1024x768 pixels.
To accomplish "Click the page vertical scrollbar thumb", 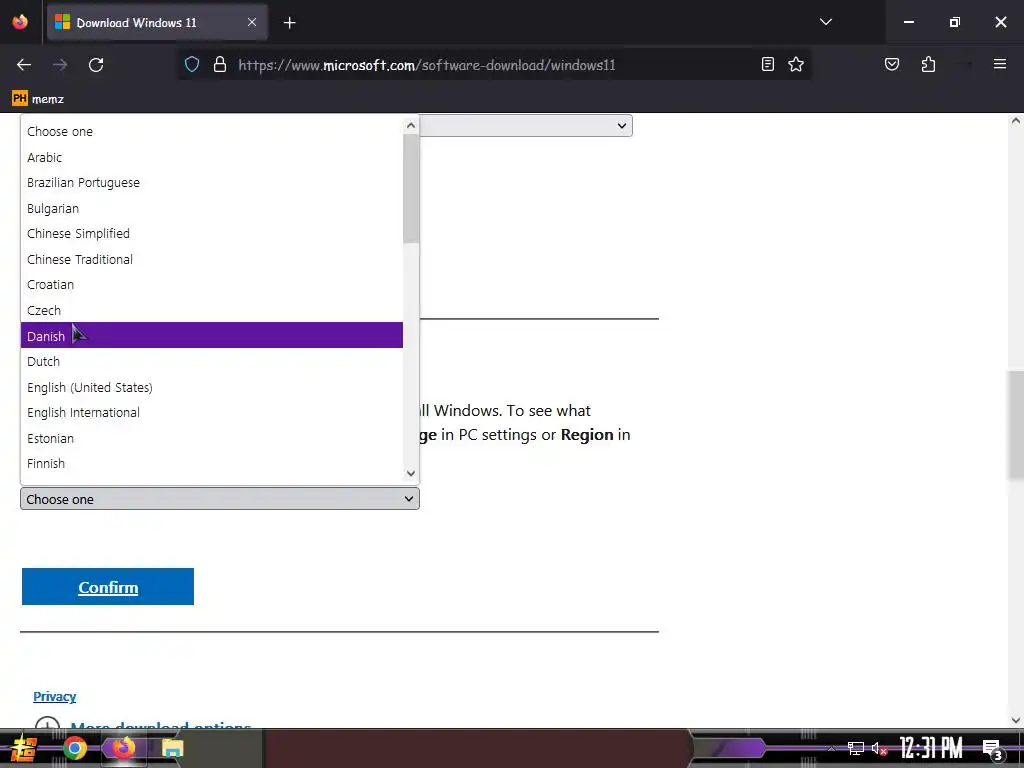I will (1016, 424).
